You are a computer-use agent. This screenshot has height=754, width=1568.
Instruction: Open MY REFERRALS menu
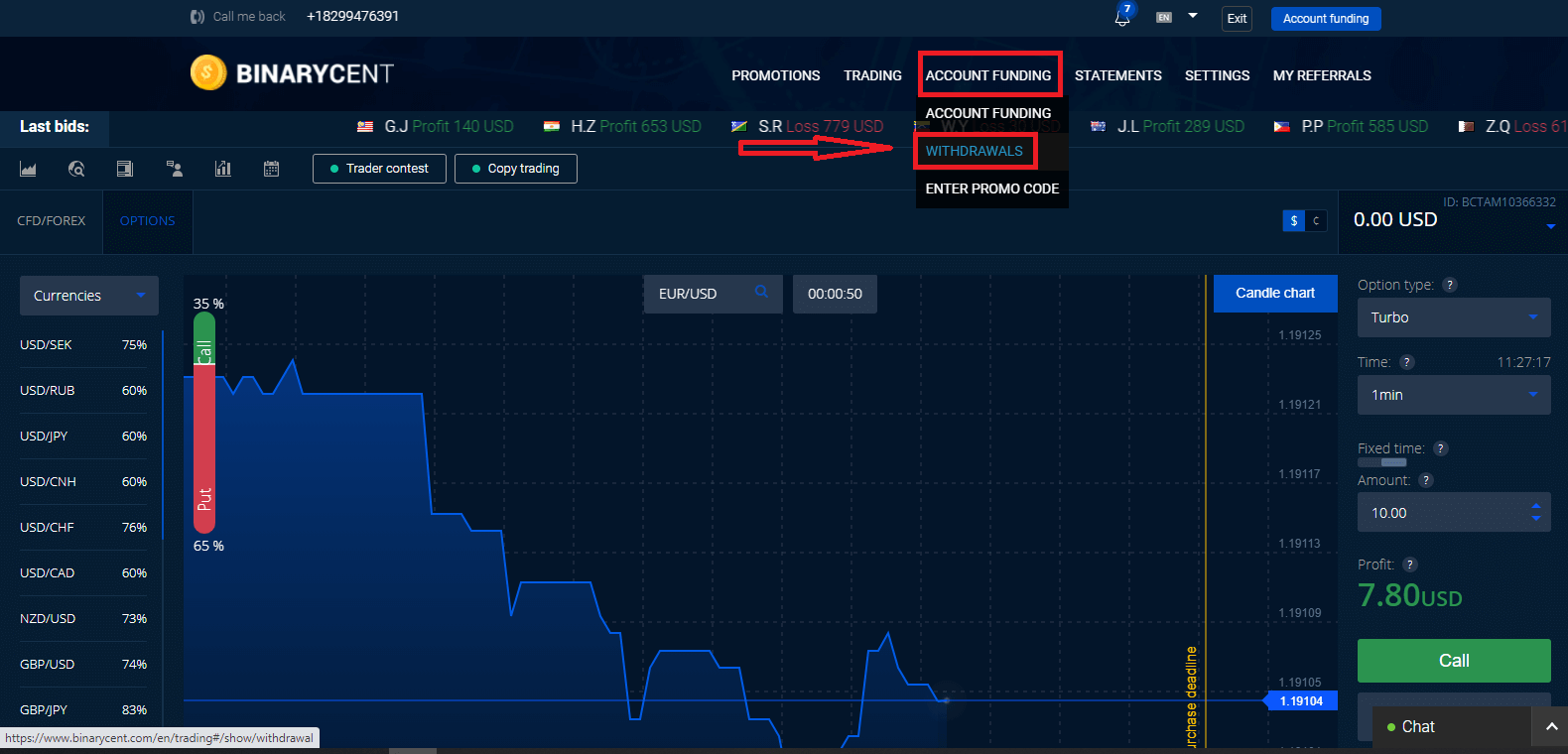pos(1322,75)
